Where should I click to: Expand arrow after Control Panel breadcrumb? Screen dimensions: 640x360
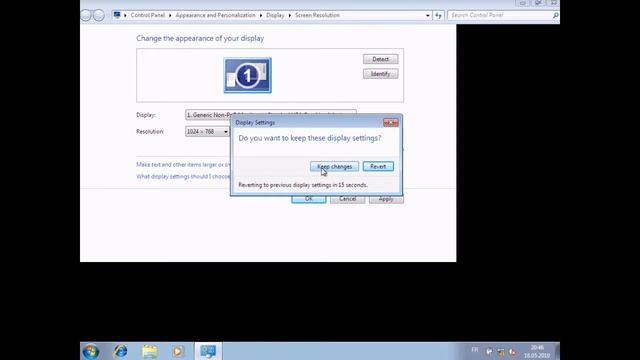(x=170, y=15)
